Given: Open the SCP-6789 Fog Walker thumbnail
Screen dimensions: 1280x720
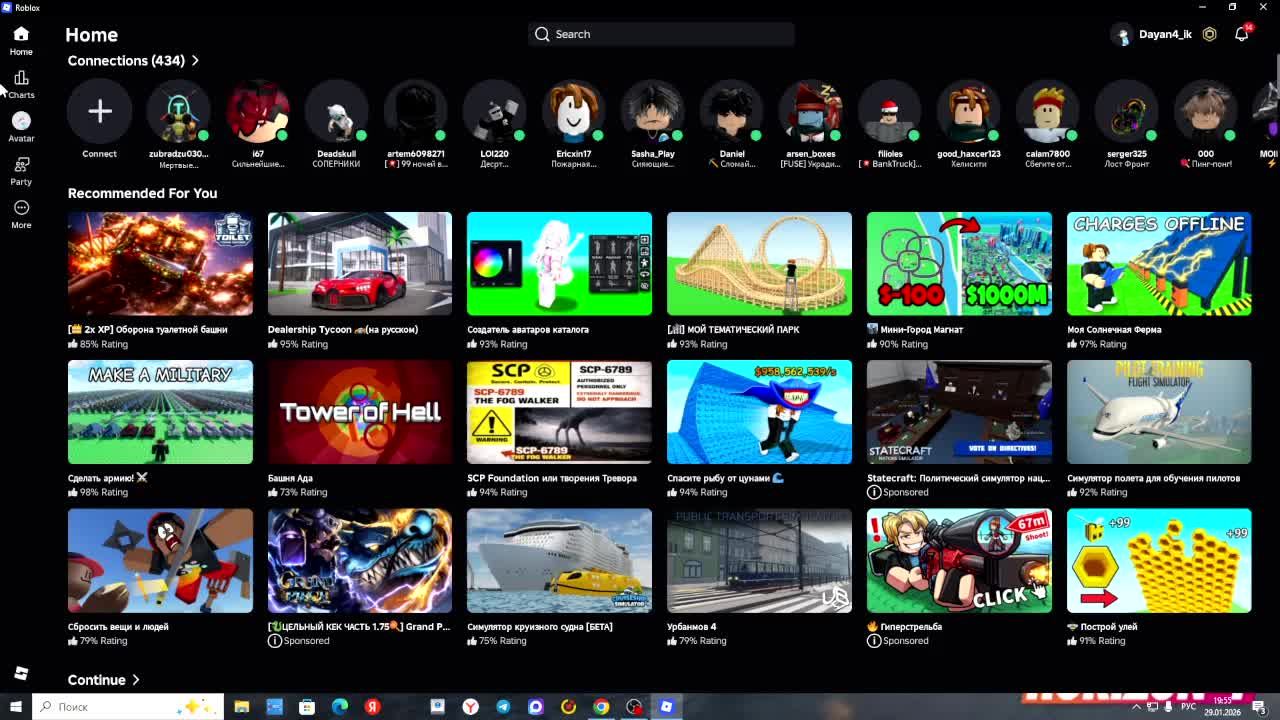Looking at the screenshot, I should coord(559,412).
